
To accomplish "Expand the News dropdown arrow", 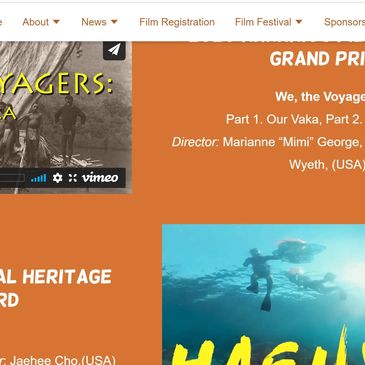I will point(114,22).
